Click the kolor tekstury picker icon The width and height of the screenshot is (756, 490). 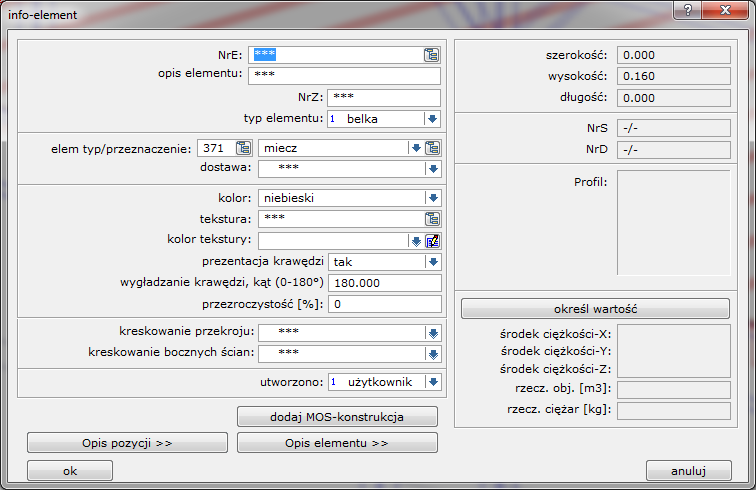point(432,240)
